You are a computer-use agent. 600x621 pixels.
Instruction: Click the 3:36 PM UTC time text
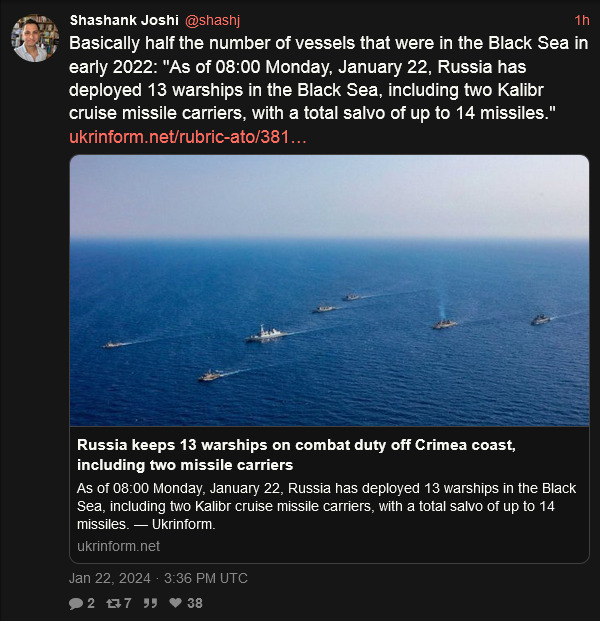206,578
